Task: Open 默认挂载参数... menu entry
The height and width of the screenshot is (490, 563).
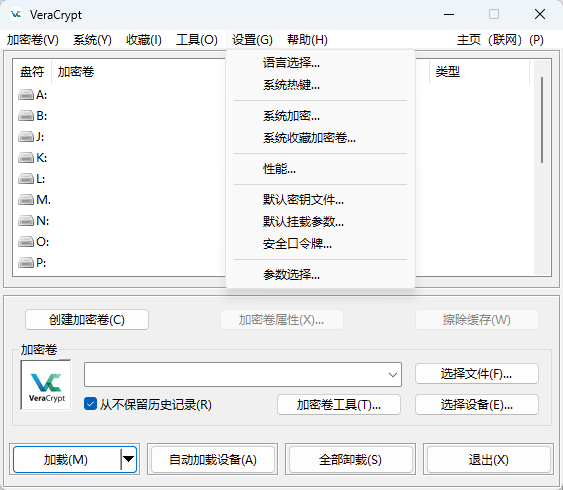Action: tap(320, 222)
